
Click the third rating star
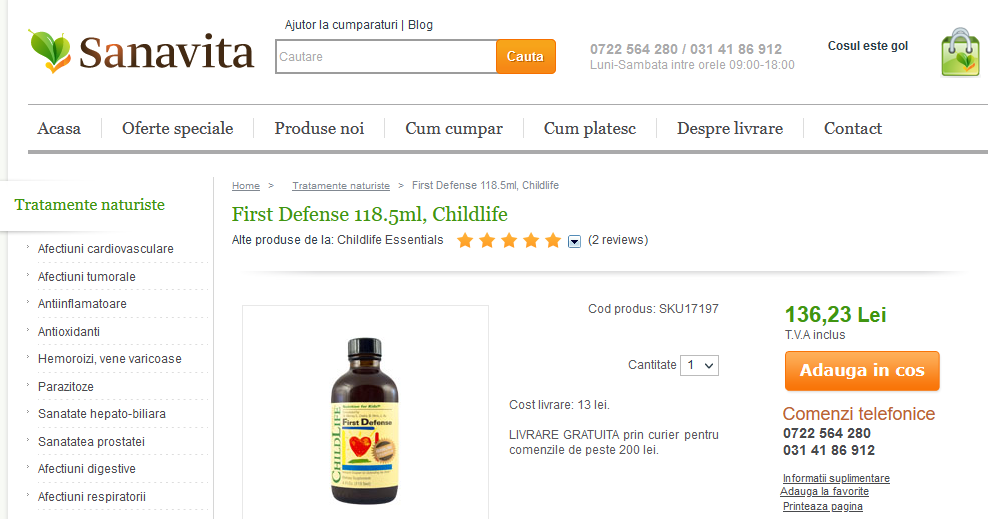coord(509,241)
